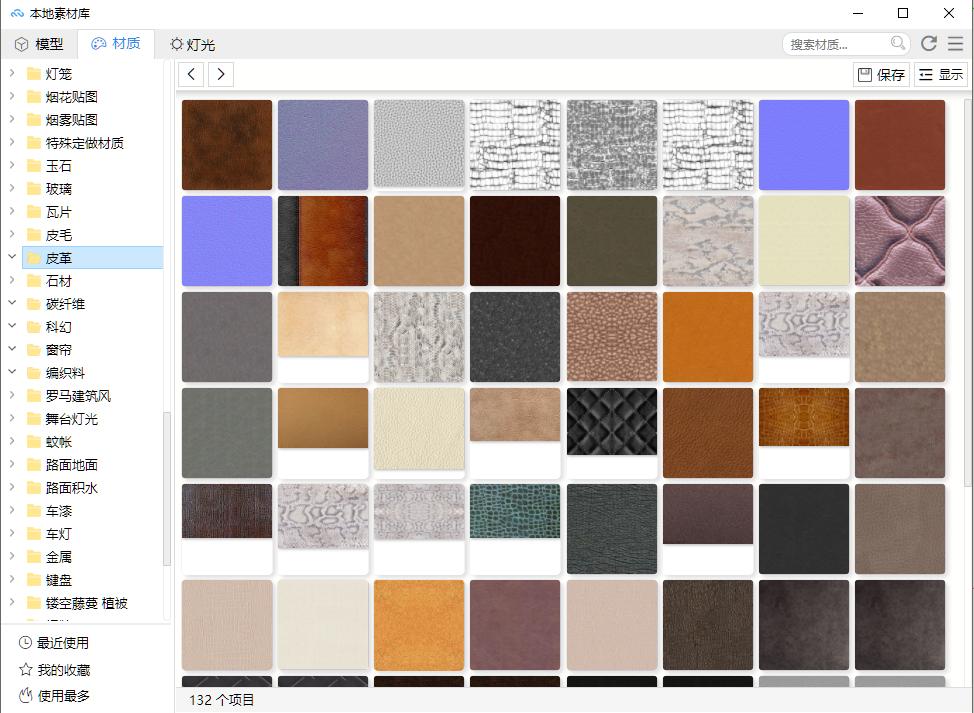The width and height of the screenshot is (974, 713).
Task: Select the 车漆 folder in the tree
Action: (x=58, y=511)
